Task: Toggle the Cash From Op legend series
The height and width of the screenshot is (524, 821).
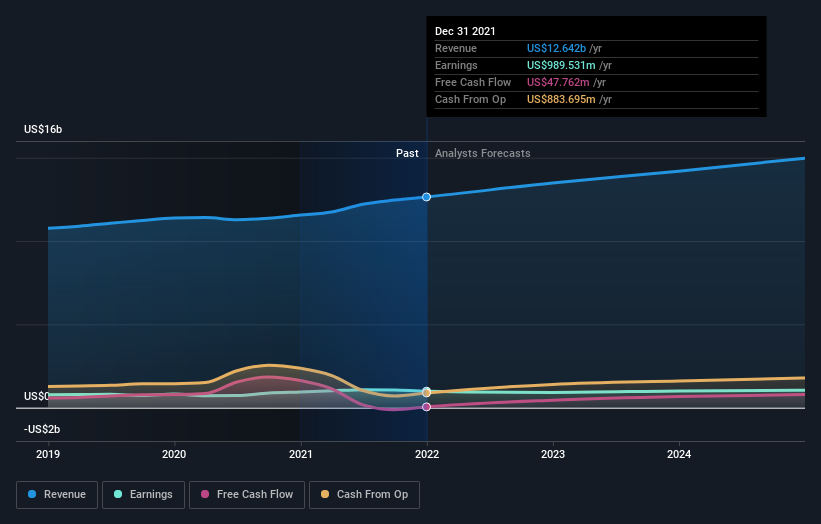Action: pos(364,495)
